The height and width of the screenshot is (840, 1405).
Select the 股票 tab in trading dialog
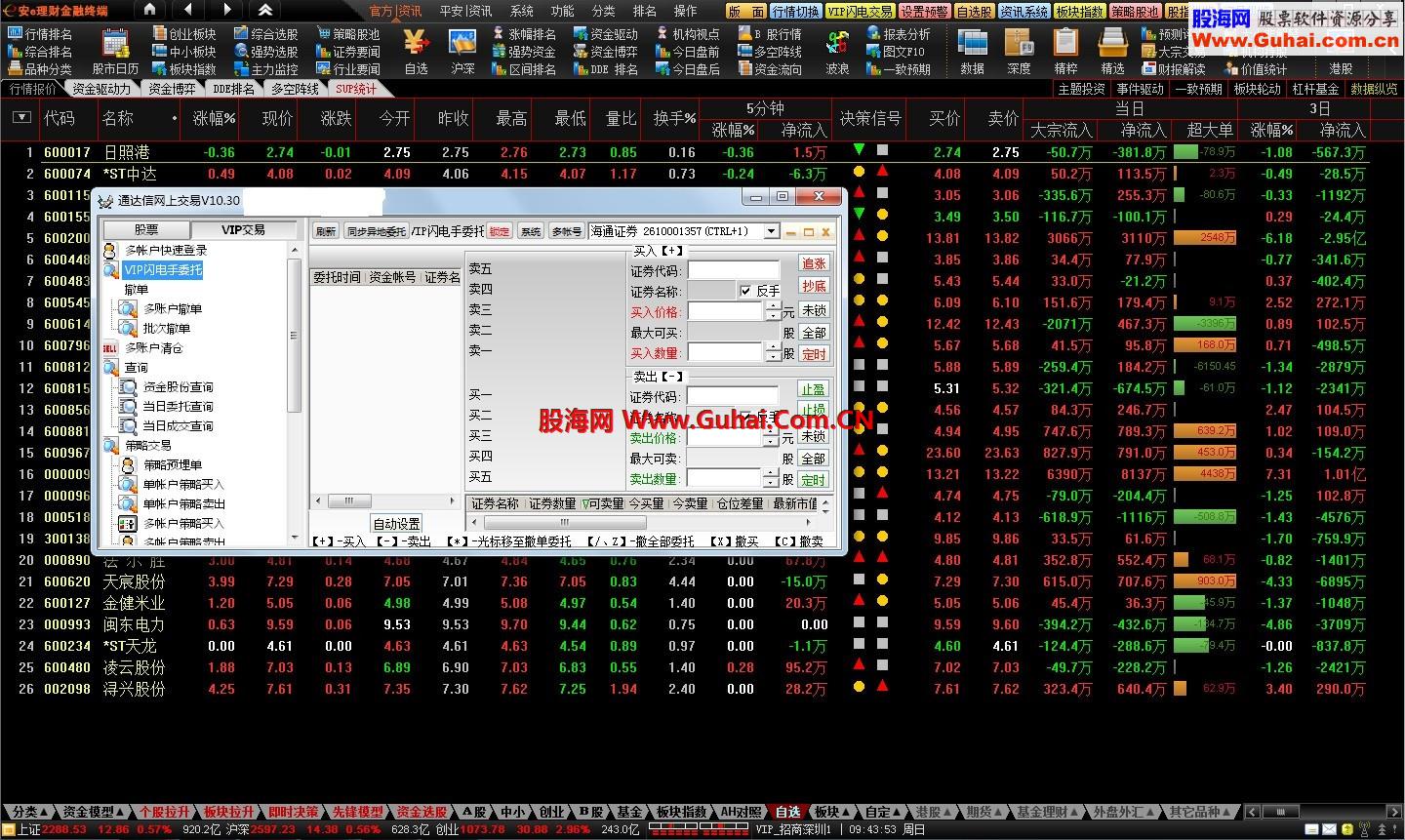coord(146,230)
